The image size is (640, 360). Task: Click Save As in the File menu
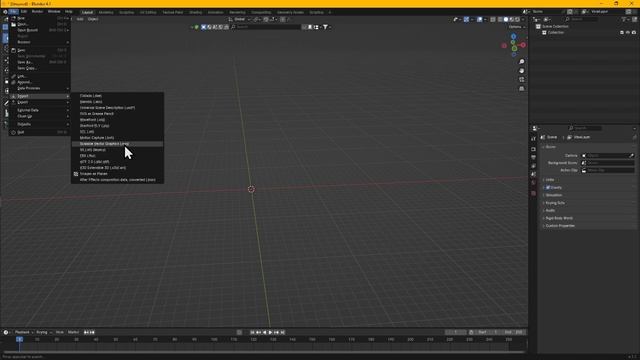coord(40,62)
